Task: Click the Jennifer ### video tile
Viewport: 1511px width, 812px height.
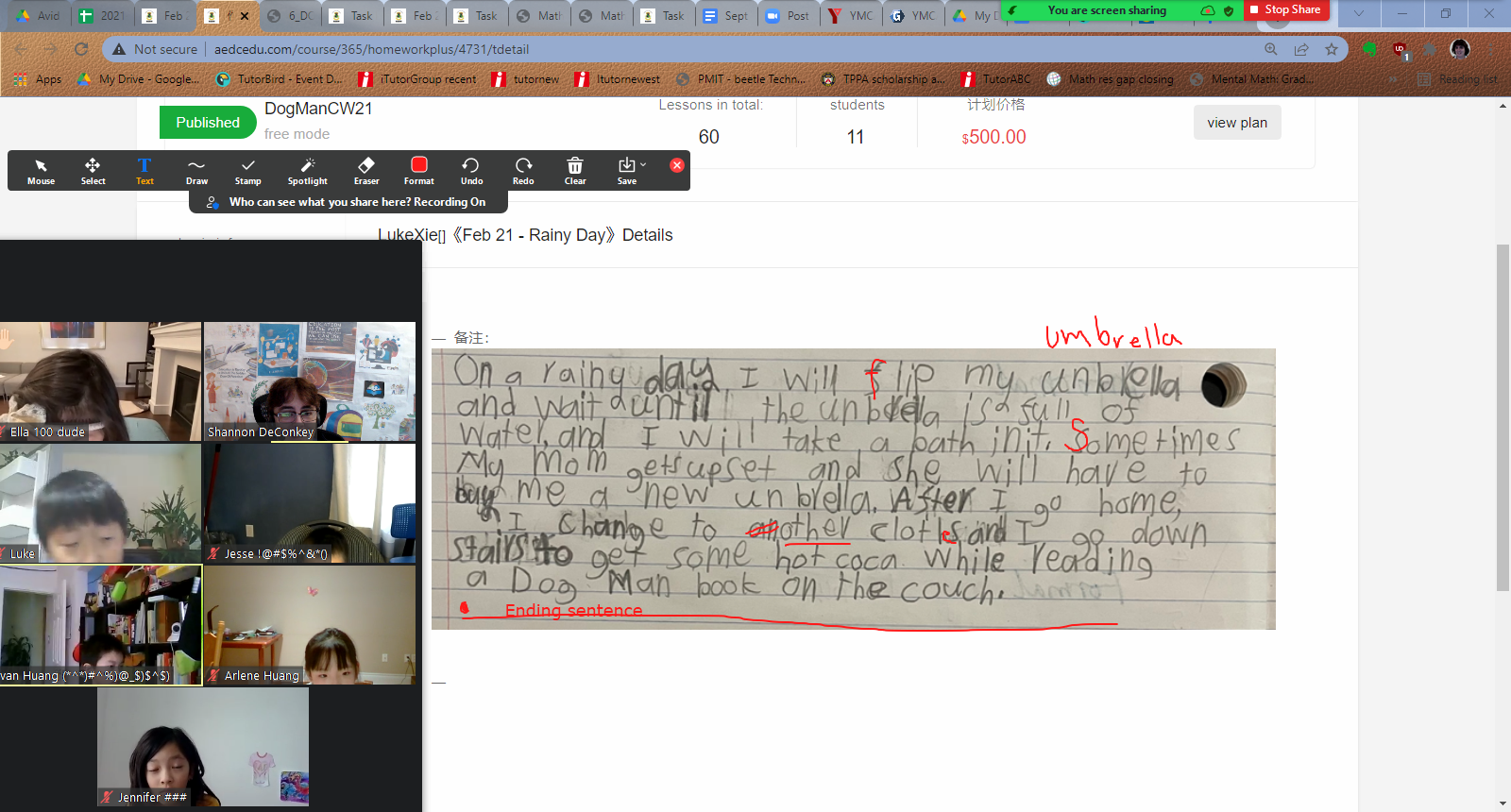Action: coord(203,747)
